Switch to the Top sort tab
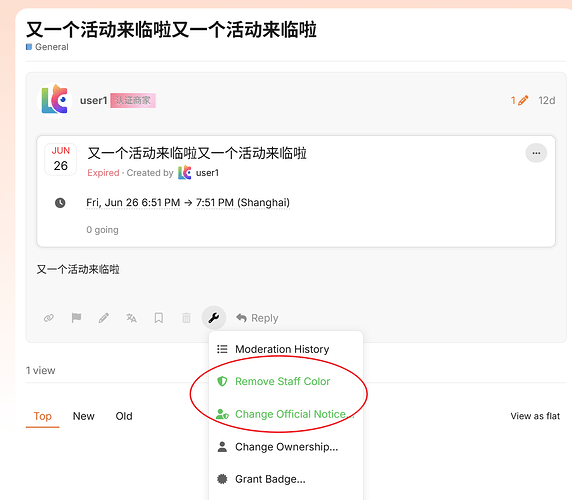572x500 pixels. coord(42,416)
